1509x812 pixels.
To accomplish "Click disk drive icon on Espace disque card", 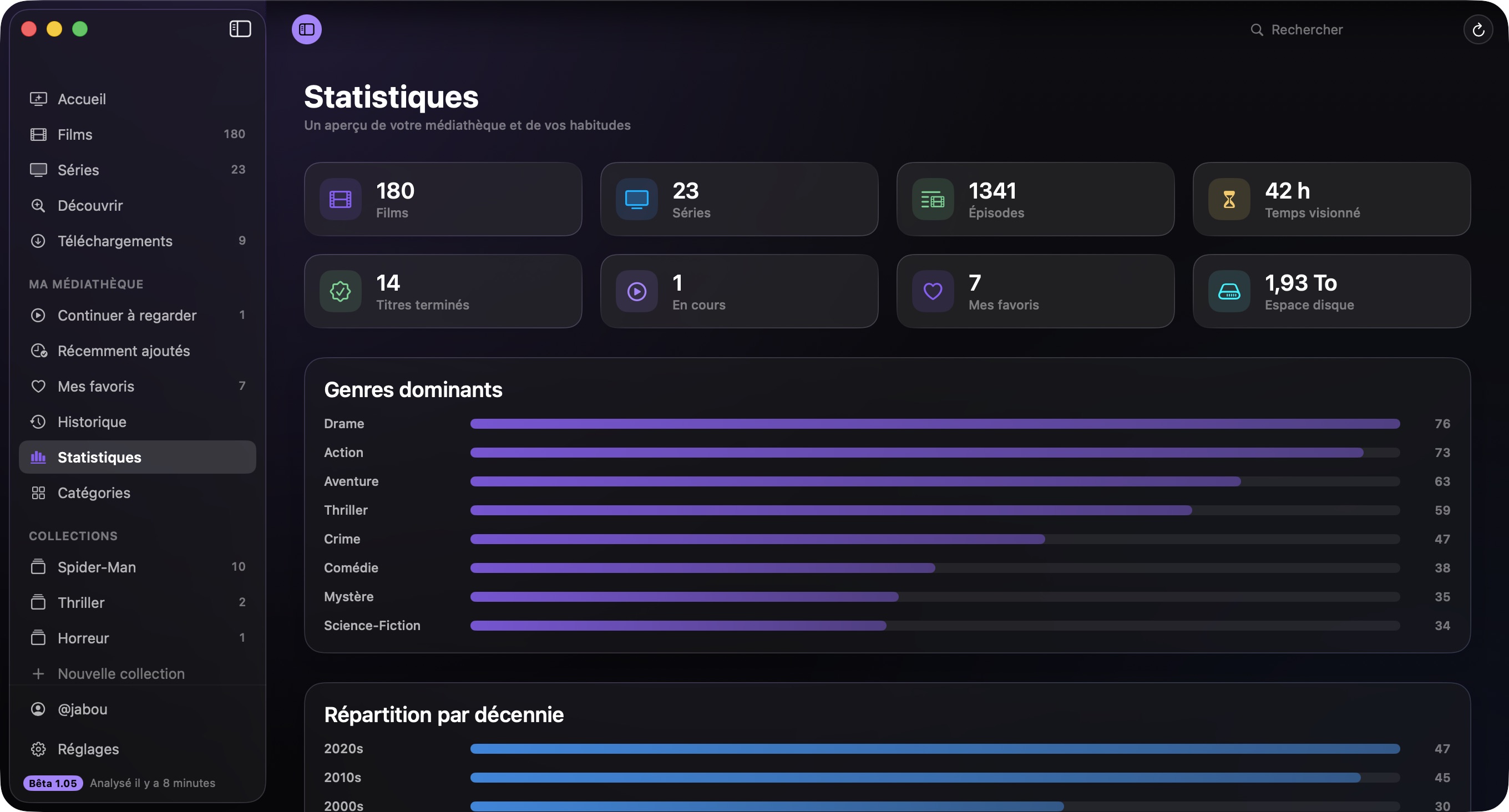I will 1229,291.
